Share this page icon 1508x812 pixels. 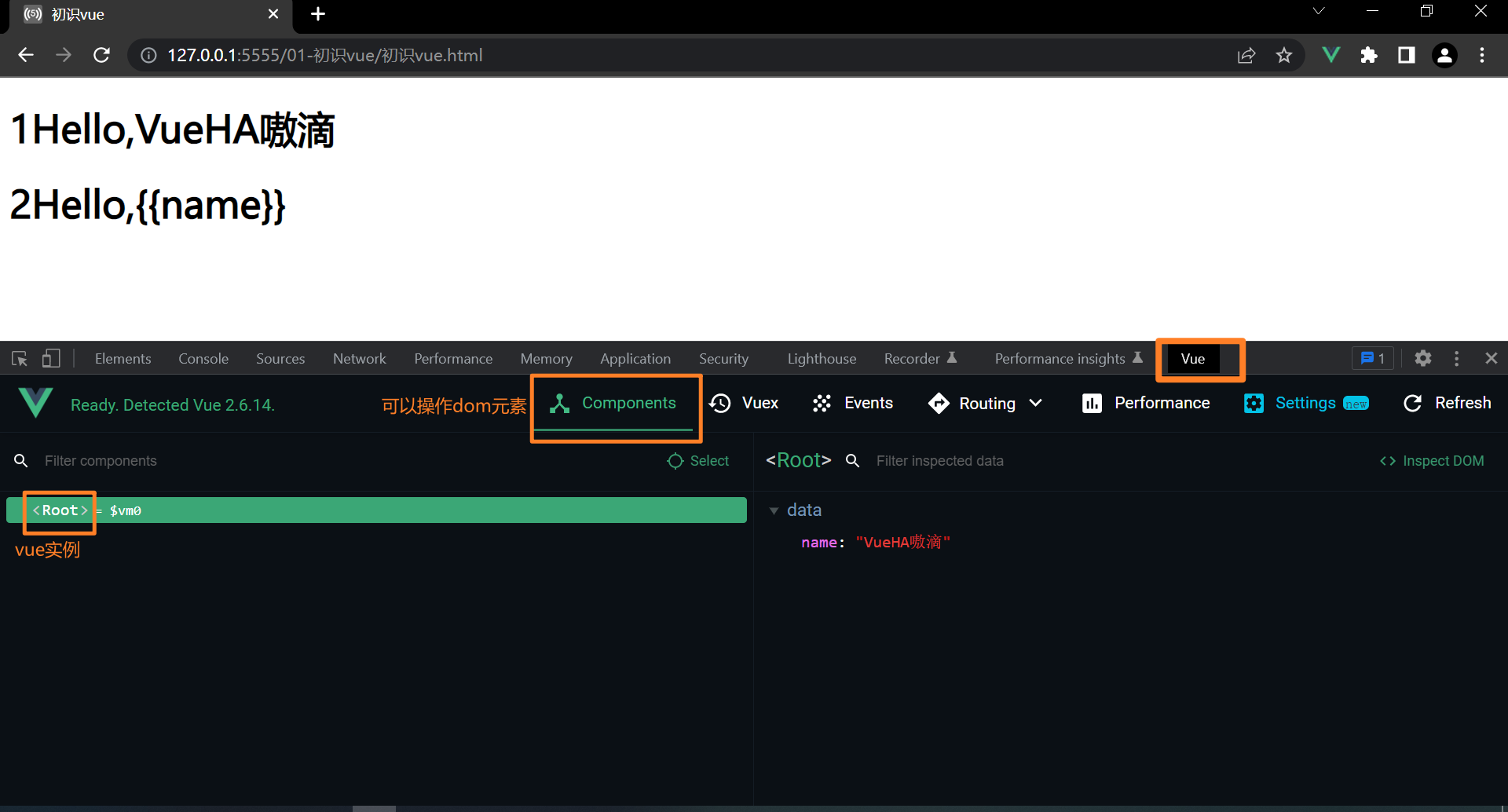pyautogui.click(x=1246, y=55)
